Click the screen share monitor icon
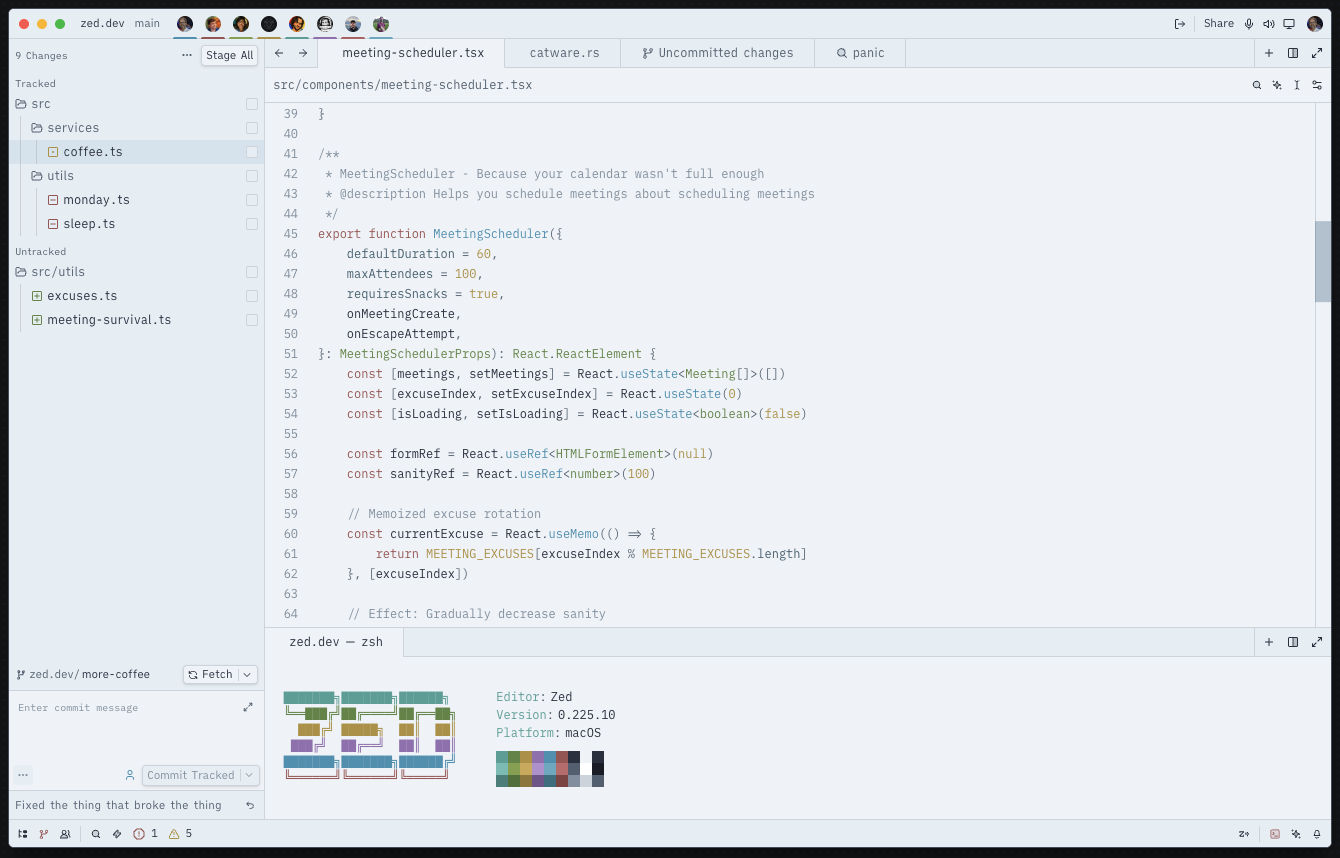Viewport: 1340px width, 858px height. click(1289, 24)
